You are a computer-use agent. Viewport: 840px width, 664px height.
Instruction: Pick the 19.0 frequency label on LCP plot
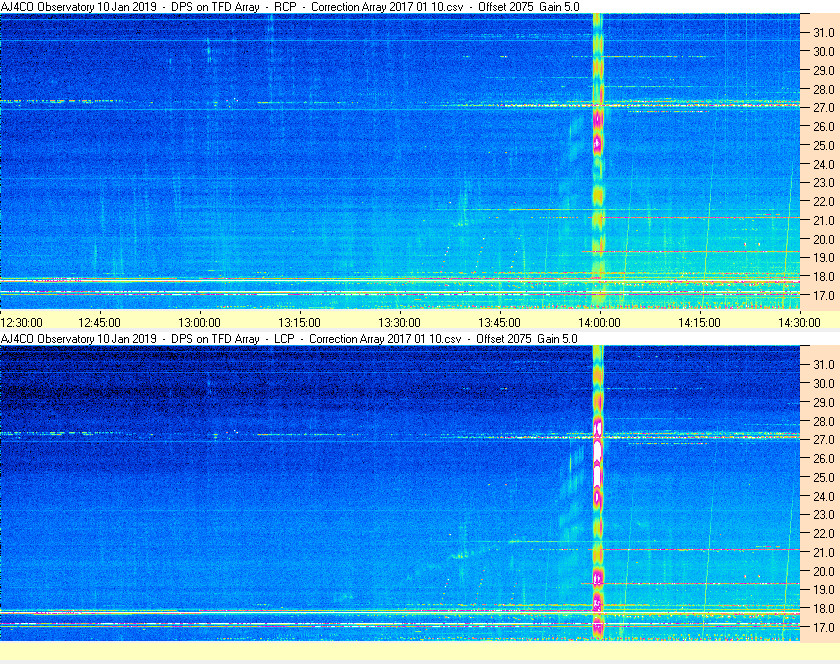824,590
